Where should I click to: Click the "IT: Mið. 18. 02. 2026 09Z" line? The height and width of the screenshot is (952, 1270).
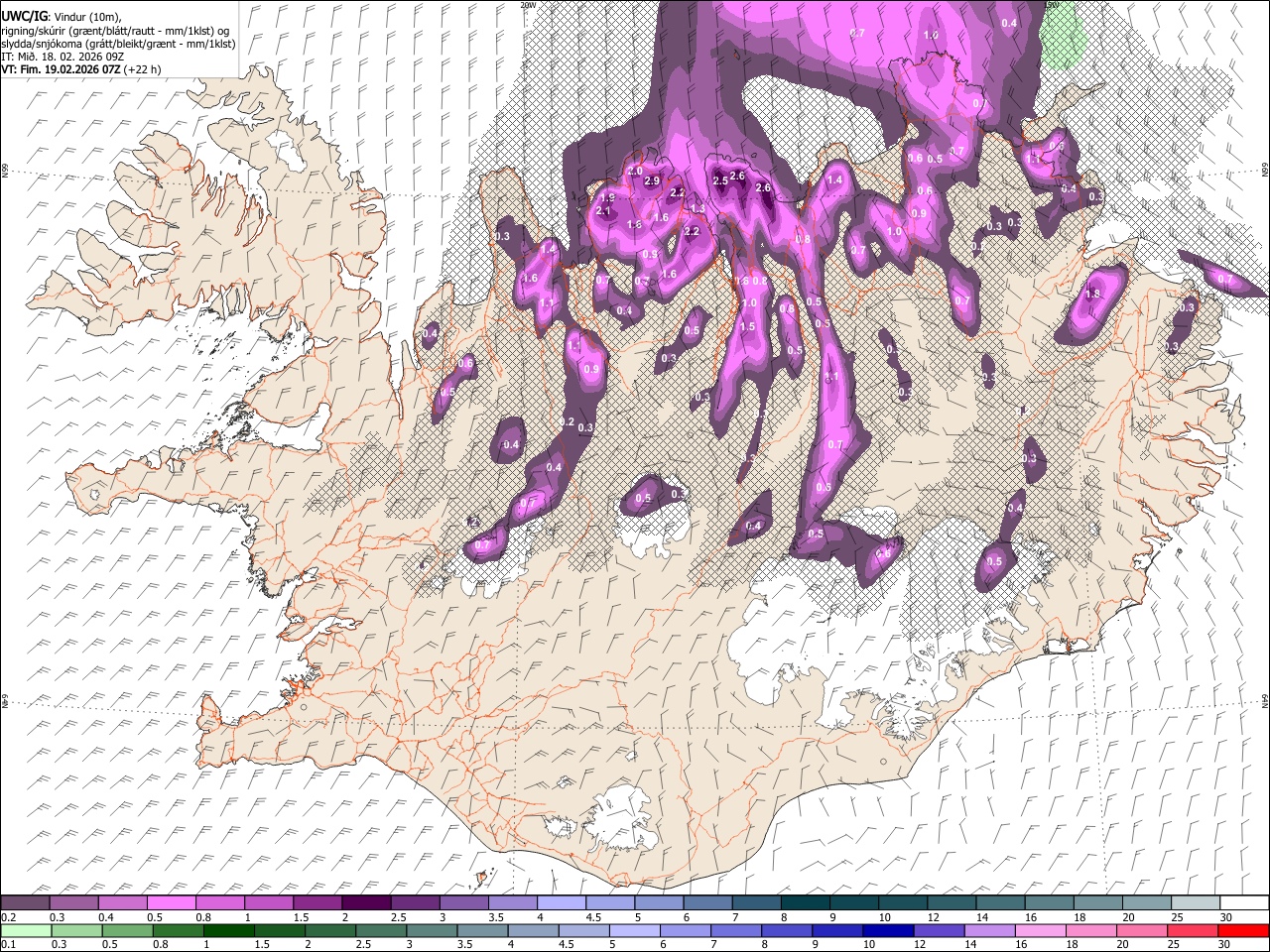click(63, 57)
